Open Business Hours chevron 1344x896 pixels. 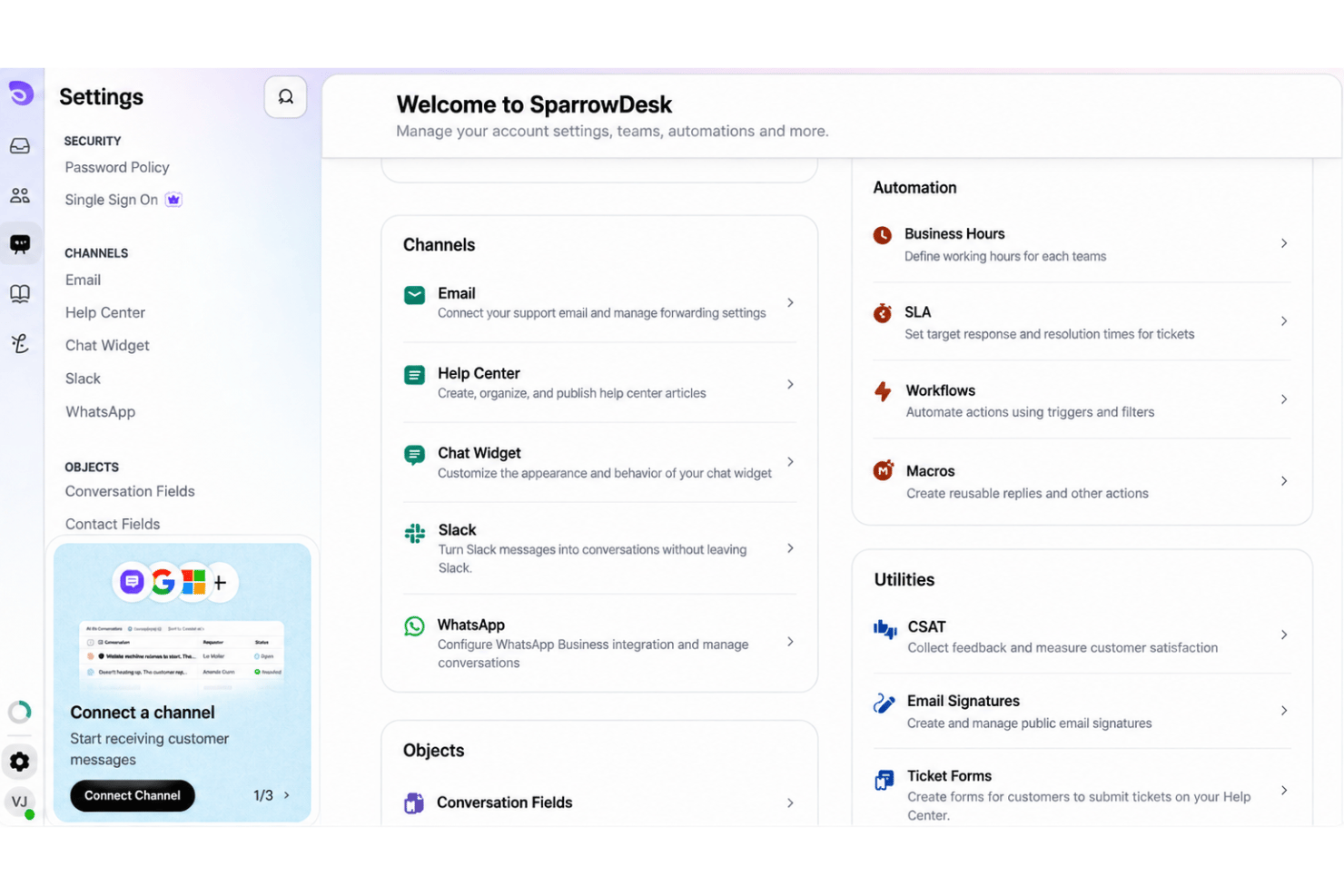1284,243
